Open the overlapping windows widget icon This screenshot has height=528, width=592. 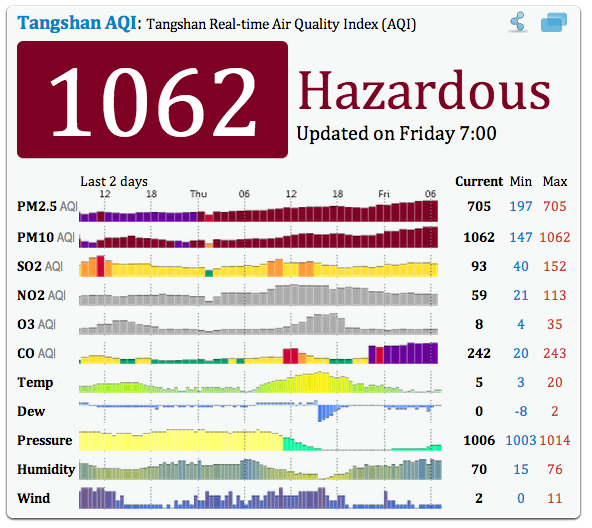point(554,22)
